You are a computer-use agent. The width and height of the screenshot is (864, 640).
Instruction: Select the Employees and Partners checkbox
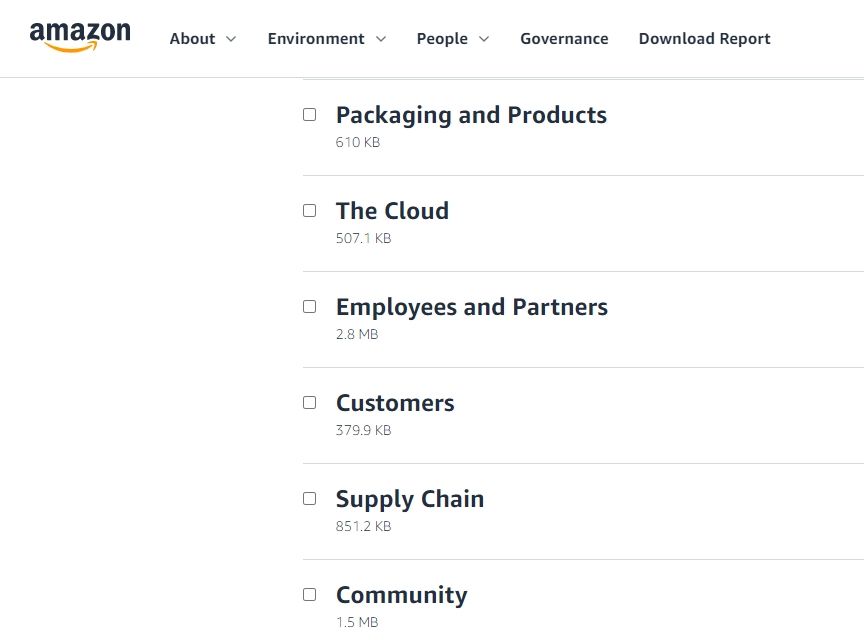[x=310, y=307]
